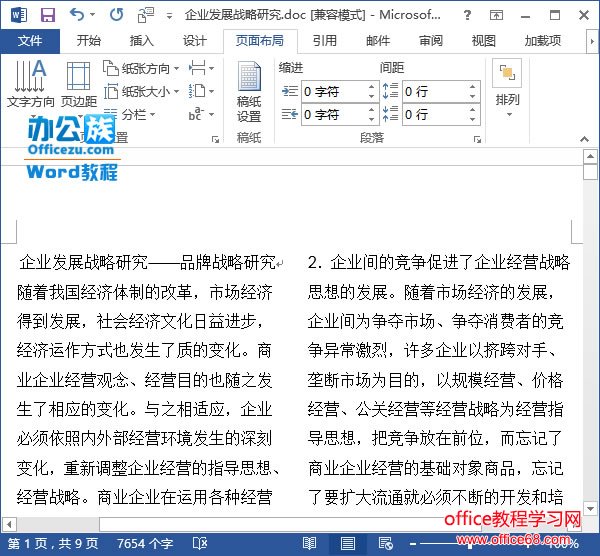The width and height of the screenshot is (600, 556).
Task: Switch to the 设计 tab
Action: pyautogui.click(x=194, y=41)
